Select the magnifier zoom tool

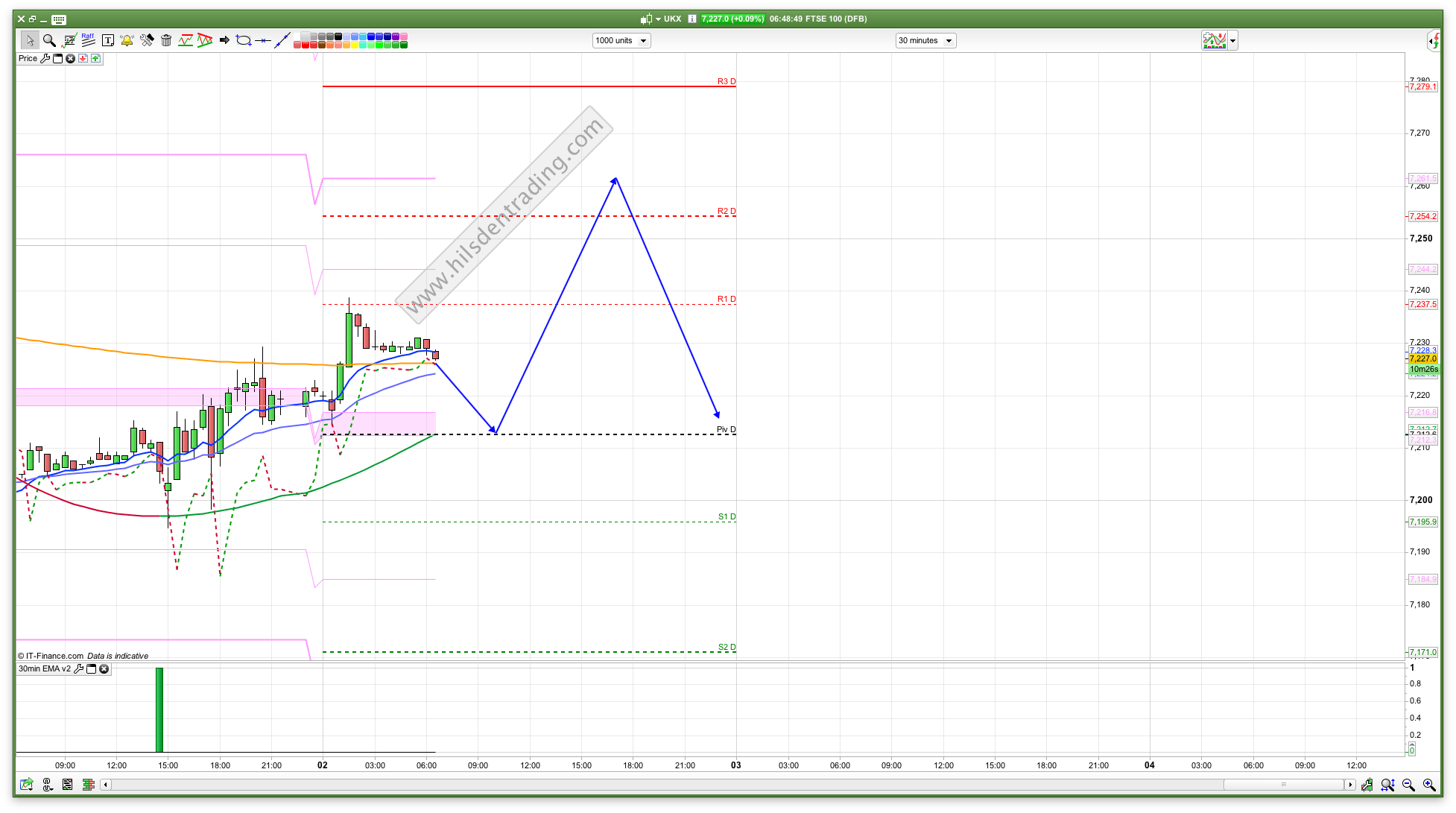[49, 40]
